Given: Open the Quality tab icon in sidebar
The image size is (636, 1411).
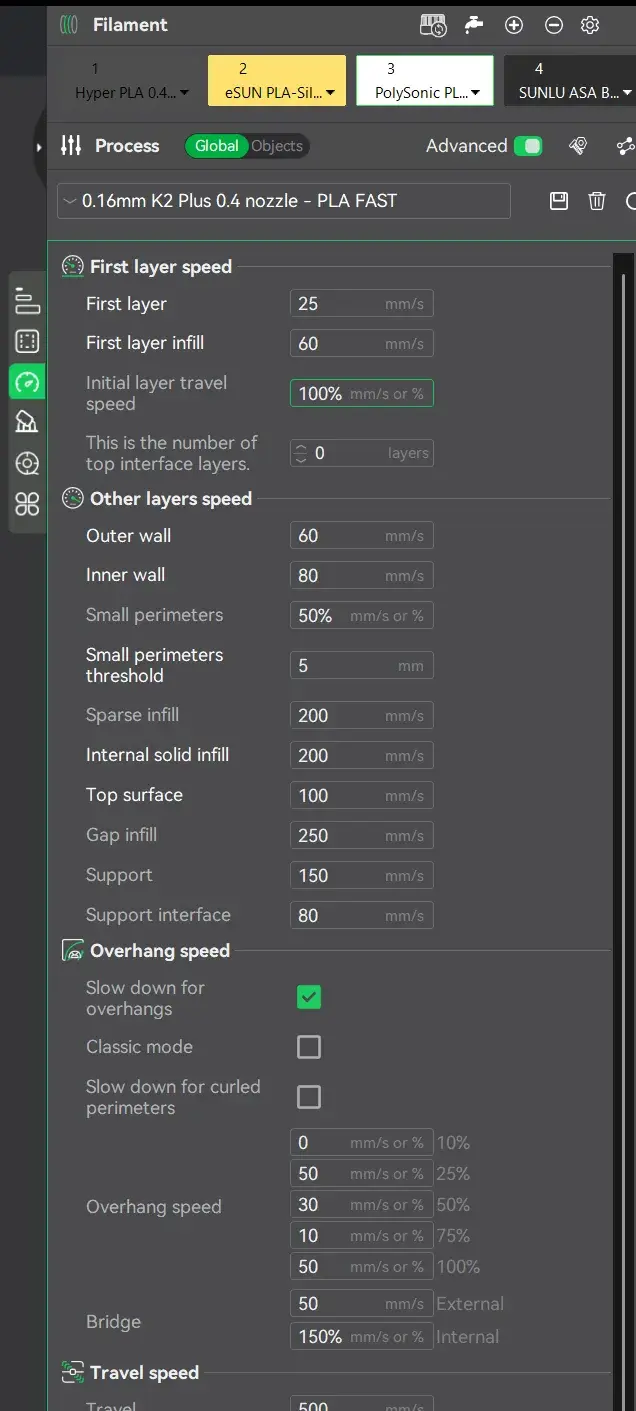Looking at the screenshot, I should pyautogui.click(x=27, y=300).
